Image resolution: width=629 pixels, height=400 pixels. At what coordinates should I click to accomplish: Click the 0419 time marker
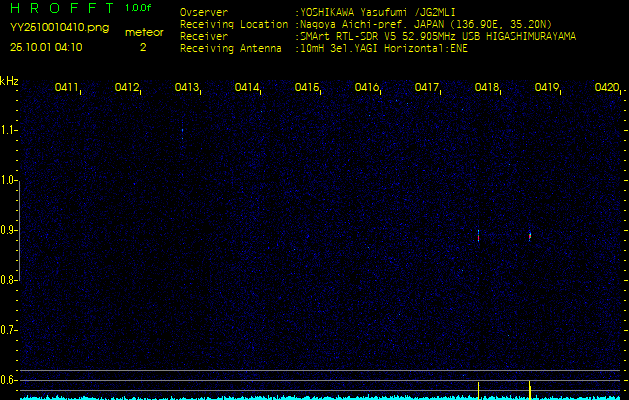pyautogui.click(x=547, y=87)
